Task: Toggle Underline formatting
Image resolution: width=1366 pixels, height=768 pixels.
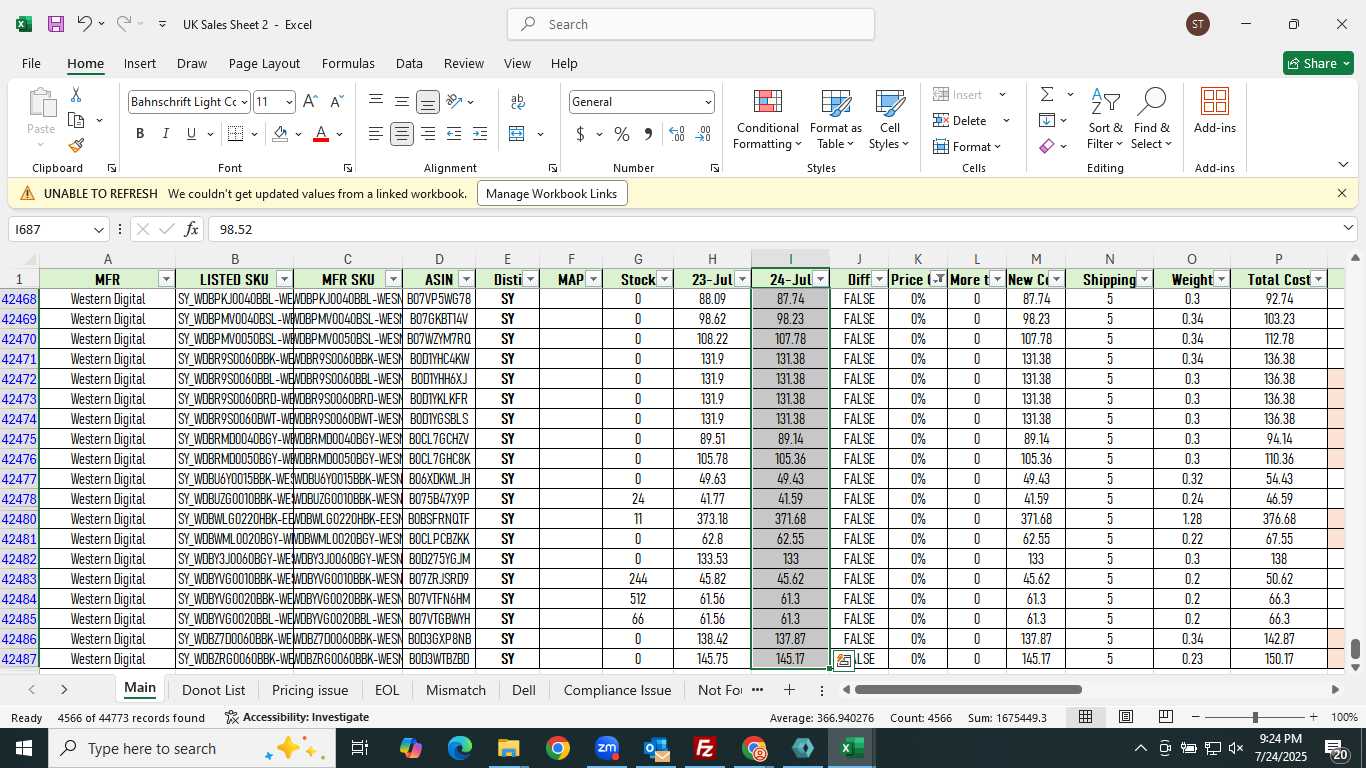Action: [x=191, y=134]
